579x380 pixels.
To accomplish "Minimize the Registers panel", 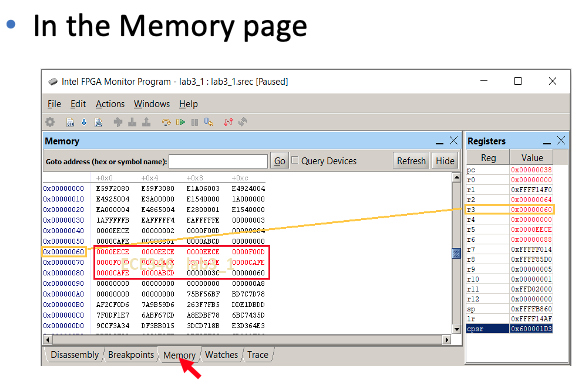I will coord(547,142).
